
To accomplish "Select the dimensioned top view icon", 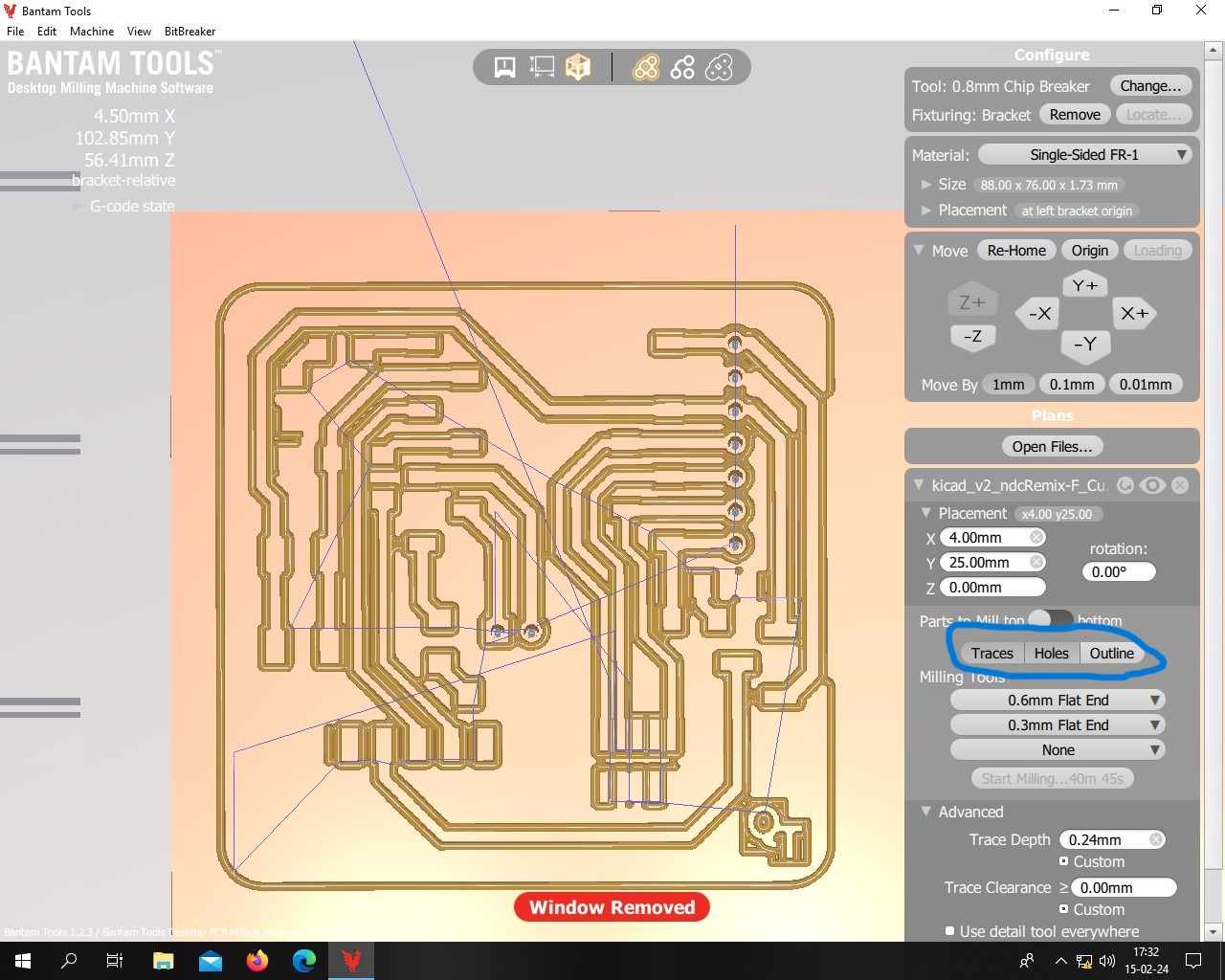I will [x=542, y=67].
